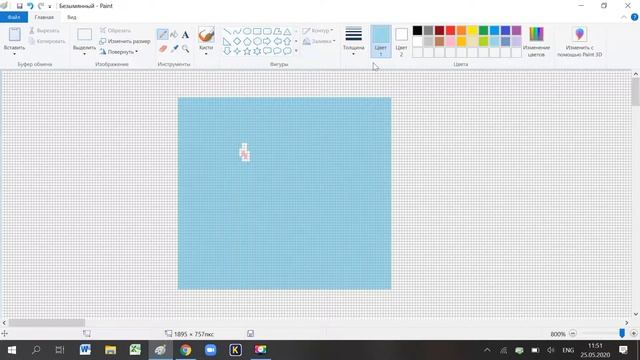This screenshot has height=360, width=640.
Task: Click the vertical scrollbar down arrow
Action: tap(636, 314)
